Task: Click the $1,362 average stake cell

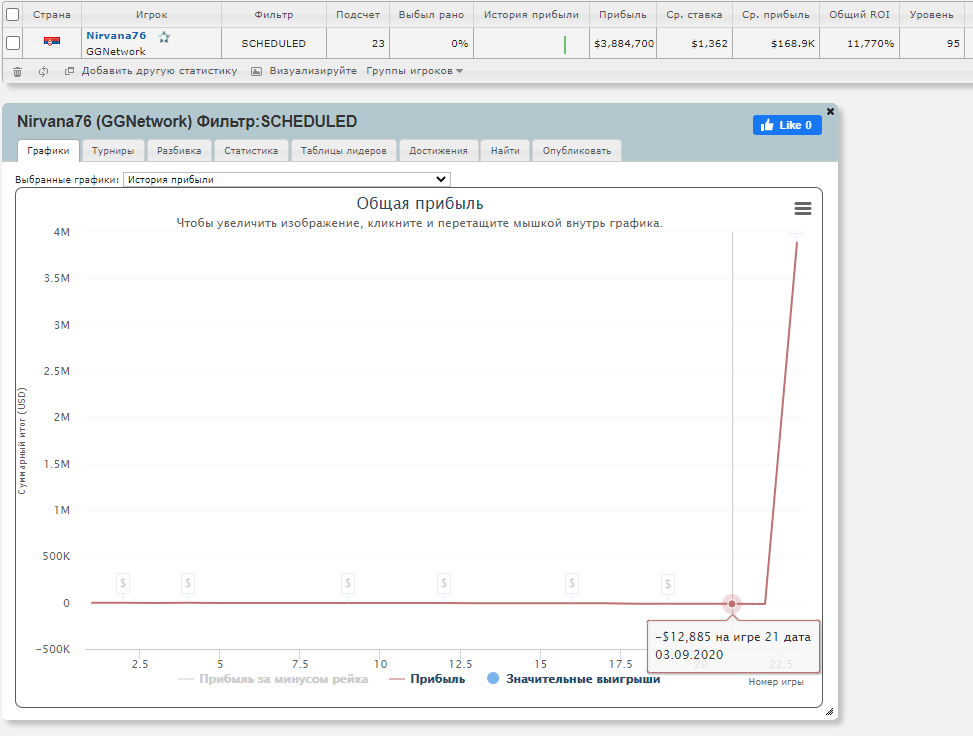Action: pyautogui.click(x=694, y=43)
